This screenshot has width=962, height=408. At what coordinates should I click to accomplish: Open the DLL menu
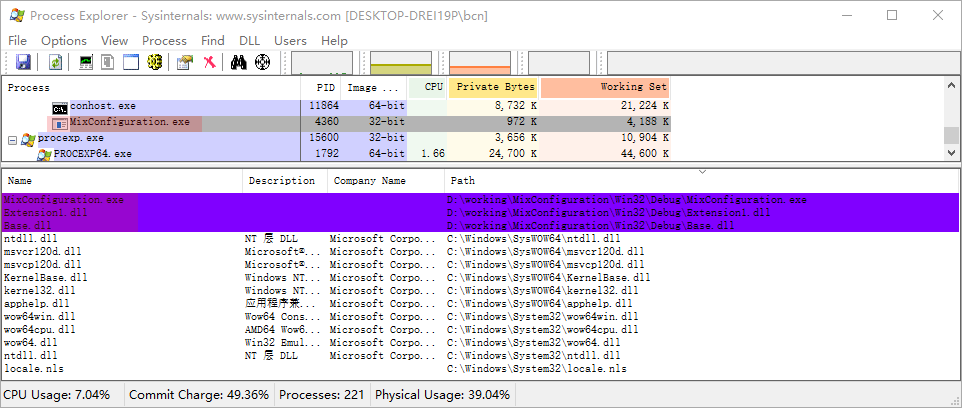click(250, 40)
